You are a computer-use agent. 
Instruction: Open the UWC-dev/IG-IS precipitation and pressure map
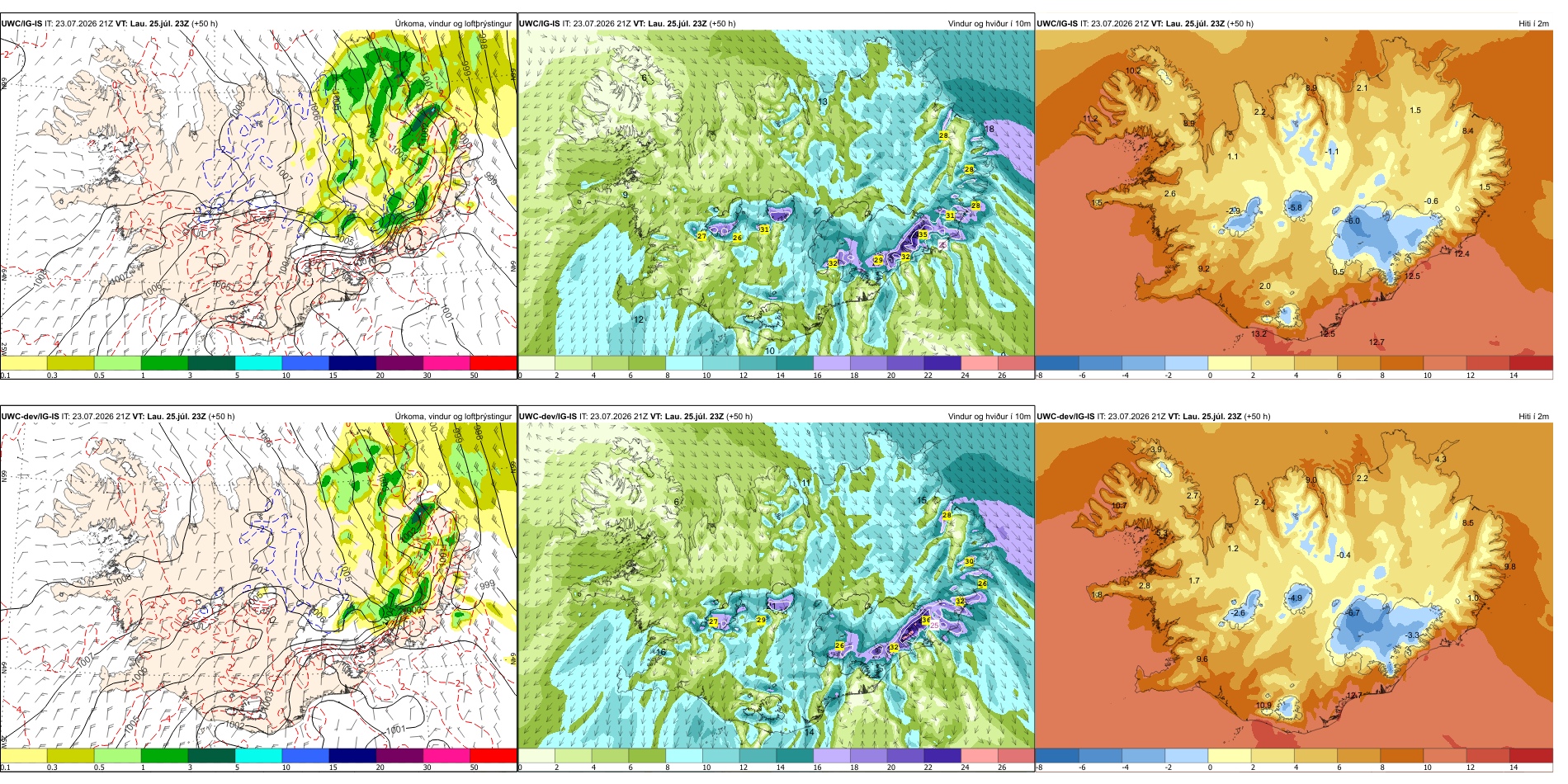tap(258, 587)
